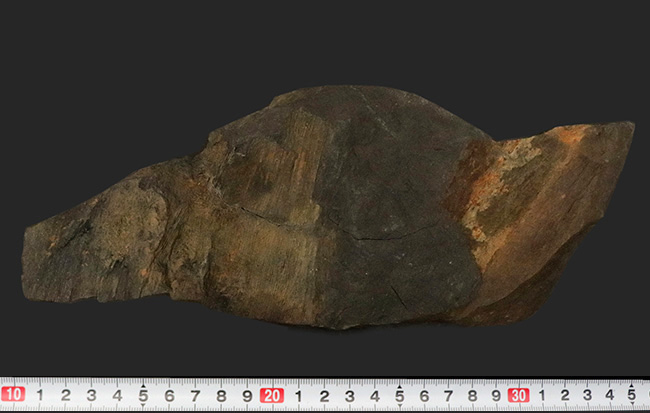The height and width of the screenshot is (413, 650).
Task: Click the 1 mark right after red 30
Action: click(542, 396)
